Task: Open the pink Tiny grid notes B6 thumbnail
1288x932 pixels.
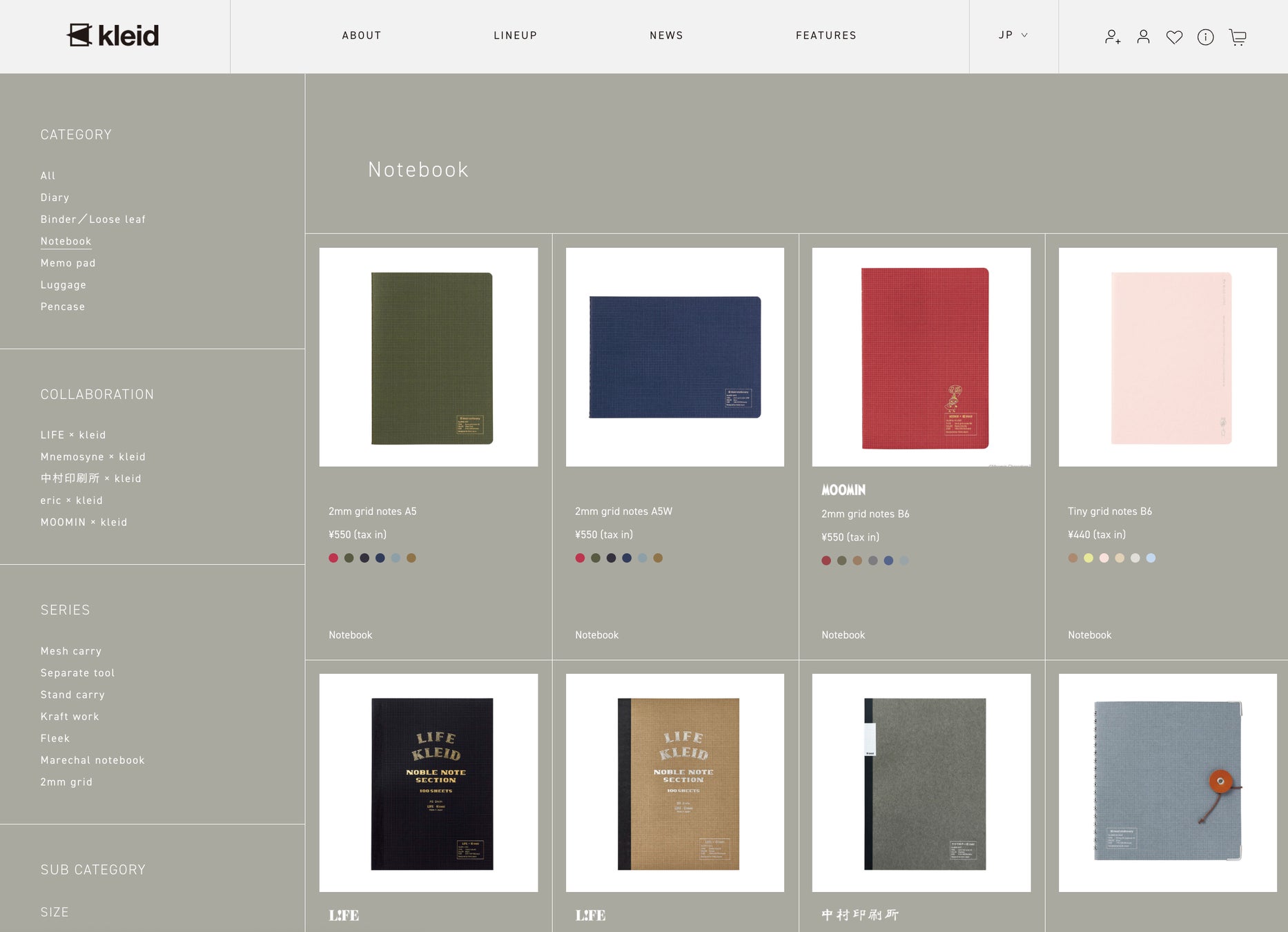Action: point(1168,357)
